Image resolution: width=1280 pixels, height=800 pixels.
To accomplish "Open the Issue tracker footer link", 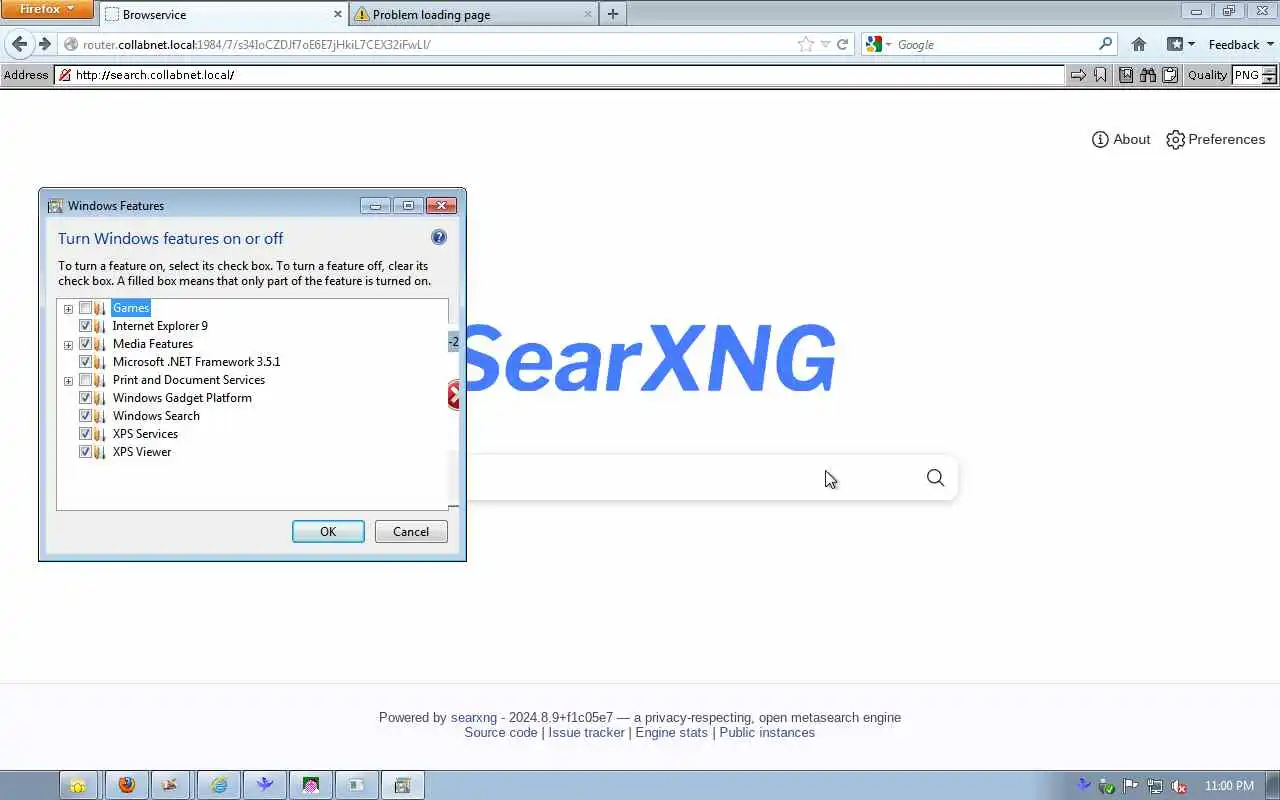I will pyautogui.click(x=586, y=732).
